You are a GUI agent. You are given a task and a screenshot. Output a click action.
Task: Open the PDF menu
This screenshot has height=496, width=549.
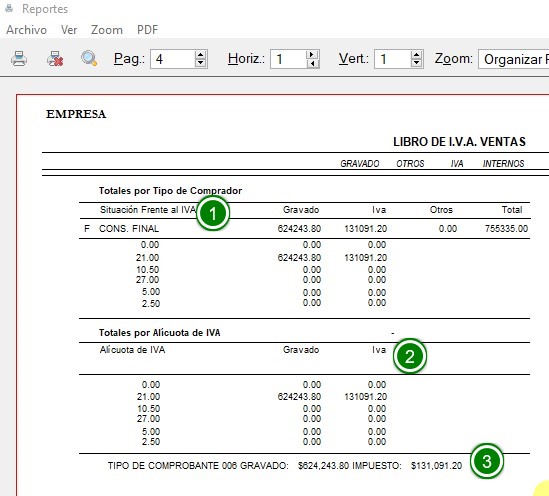click(147, 30)
